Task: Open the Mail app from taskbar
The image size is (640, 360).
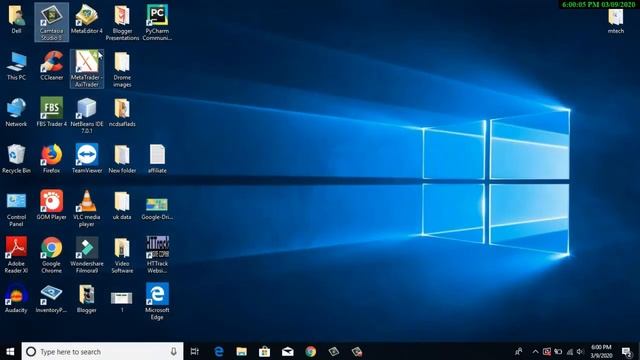Action: coord(288,351)
